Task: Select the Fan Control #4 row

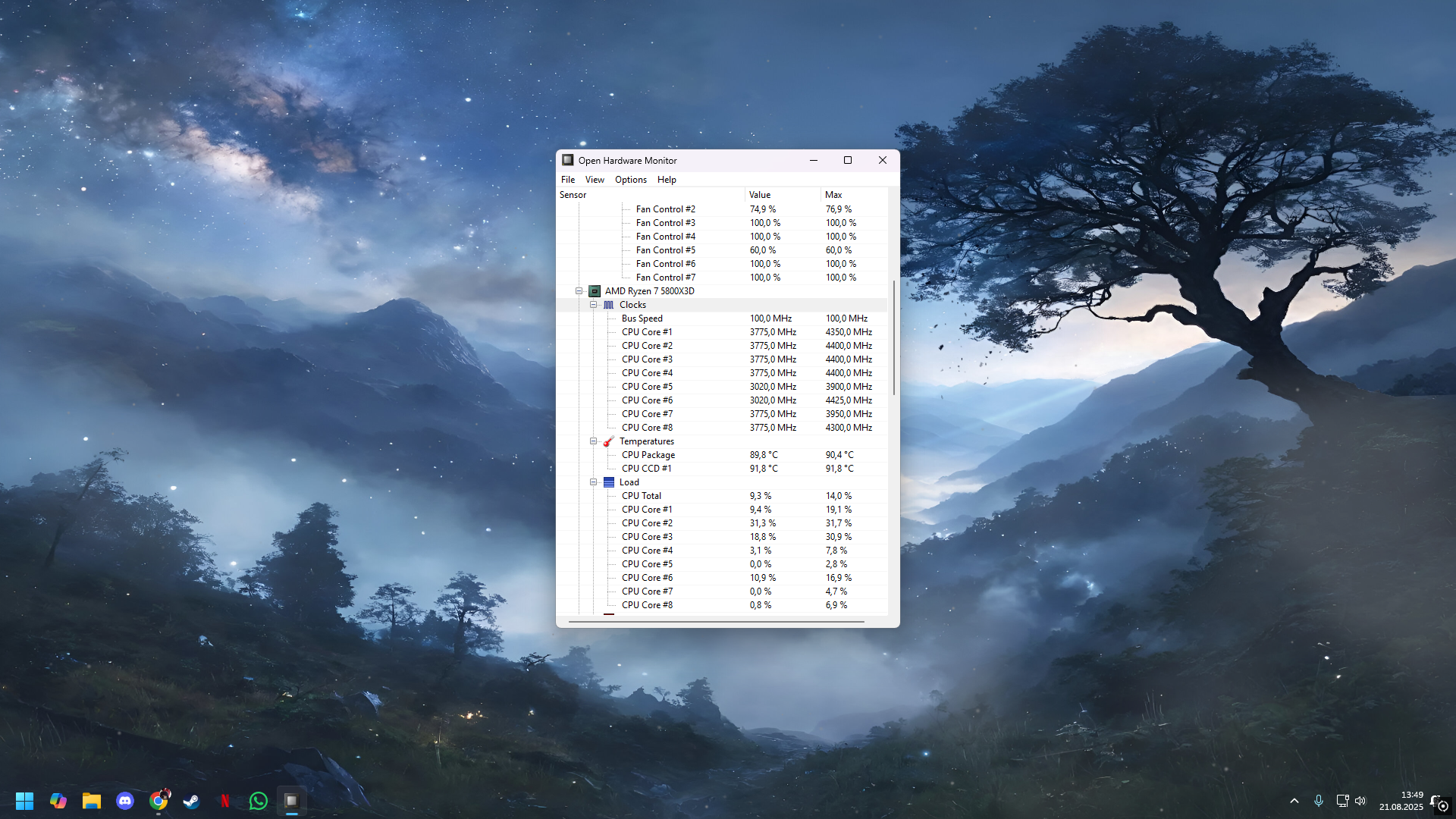Action: 722,237
